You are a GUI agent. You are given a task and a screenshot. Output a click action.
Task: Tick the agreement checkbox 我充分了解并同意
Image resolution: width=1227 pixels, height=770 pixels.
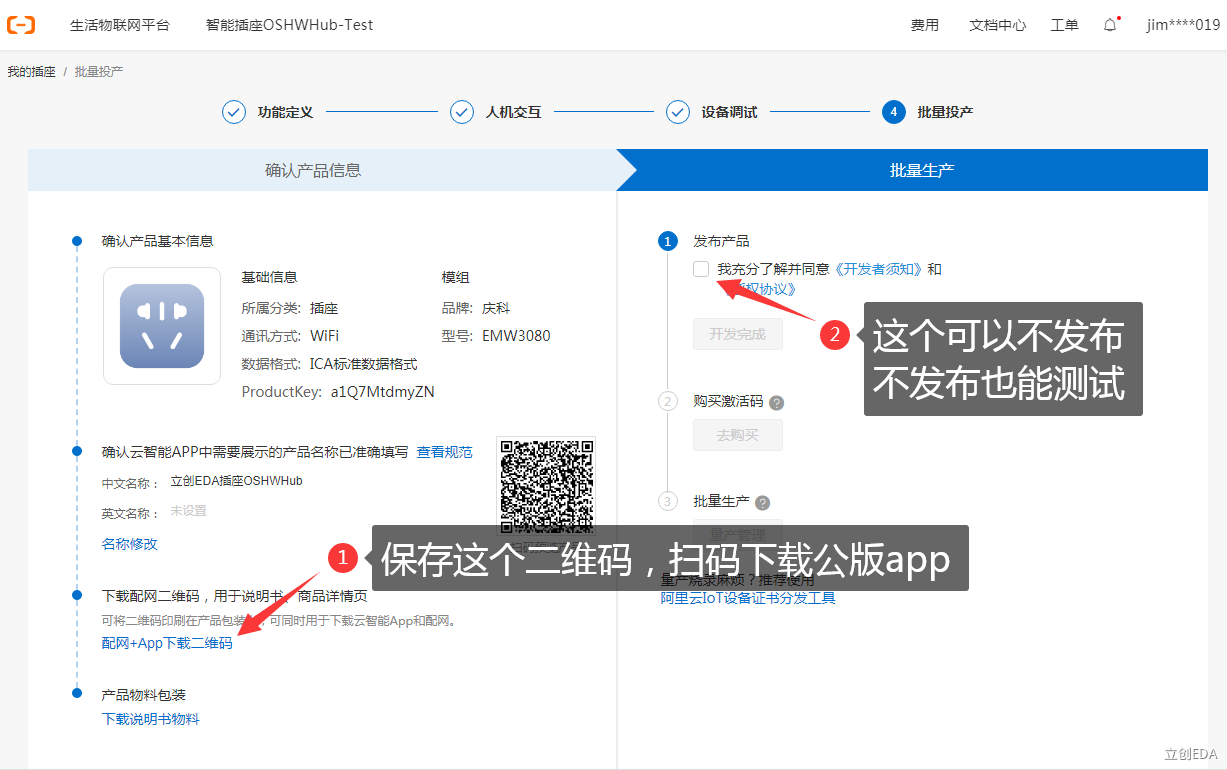[701, 269]
